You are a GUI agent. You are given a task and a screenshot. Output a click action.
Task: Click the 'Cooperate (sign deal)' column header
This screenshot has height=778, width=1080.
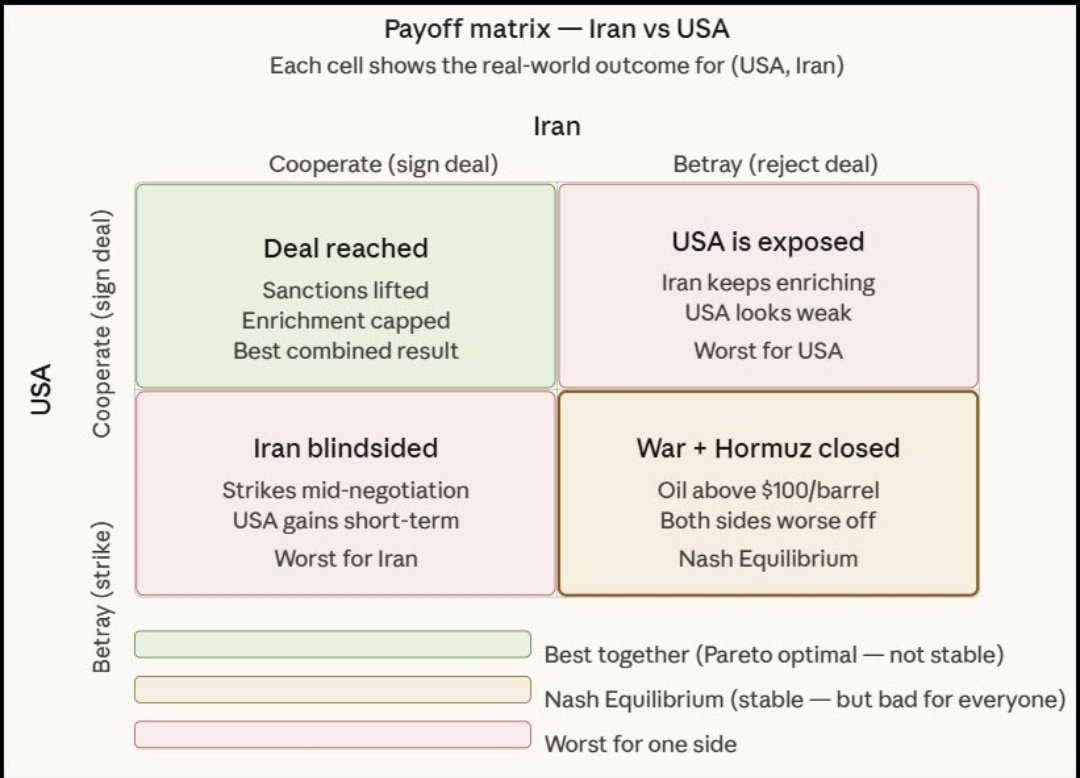pyautogui.click(x=383, y=164)
